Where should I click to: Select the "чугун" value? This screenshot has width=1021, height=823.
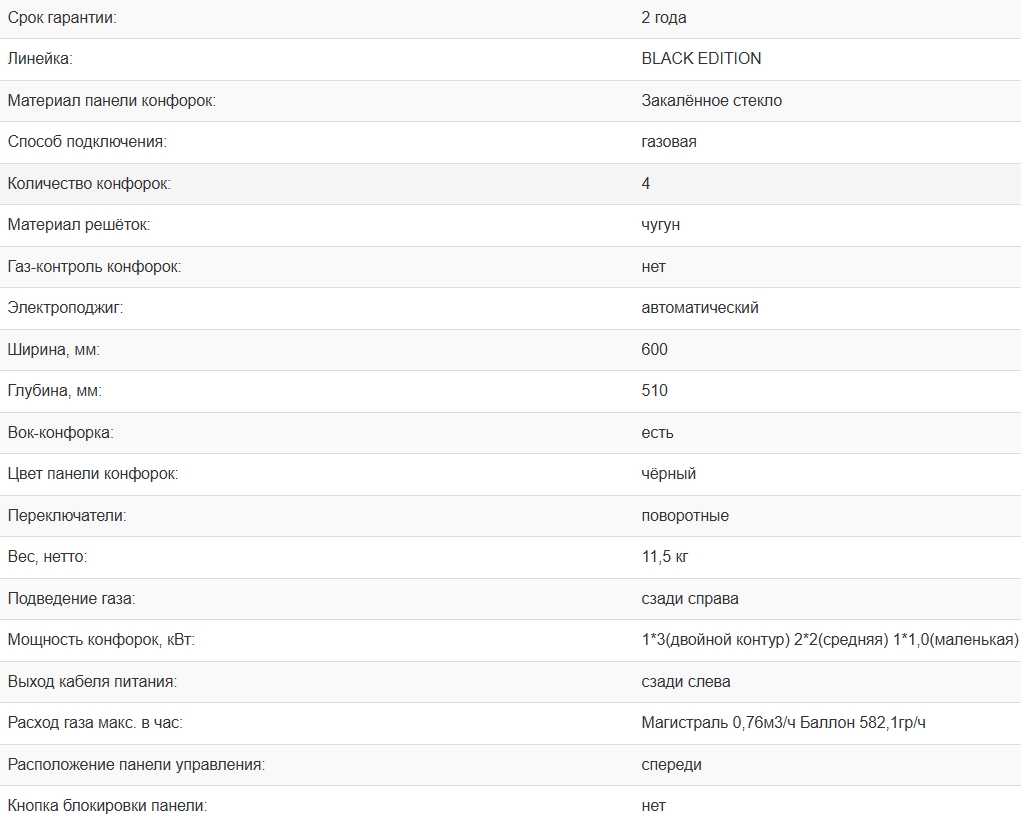click(x=660, y=225)
